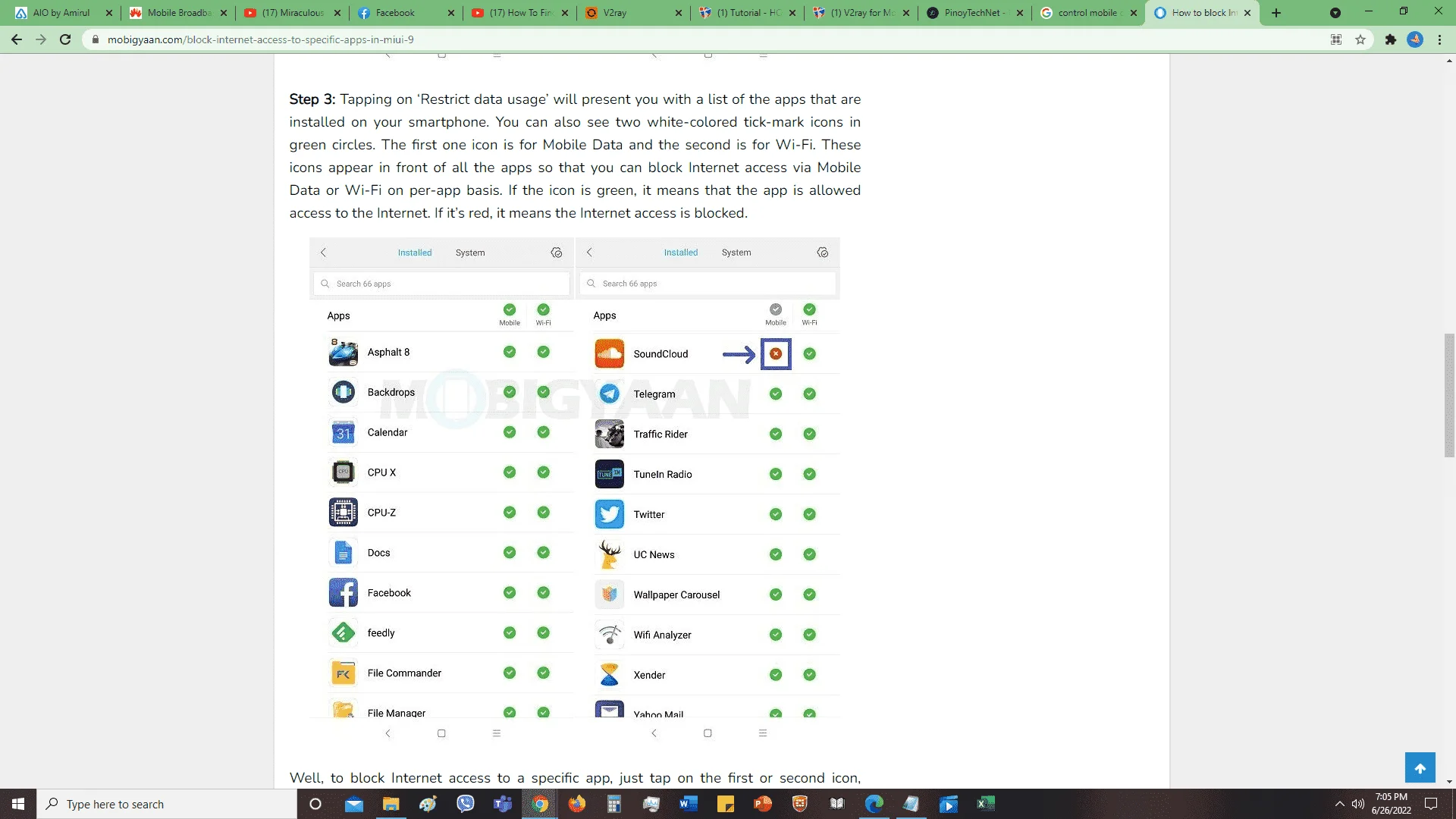Open the open-book taskbar app
This screenshot has width=1456, height=819.
coord(837,804)
